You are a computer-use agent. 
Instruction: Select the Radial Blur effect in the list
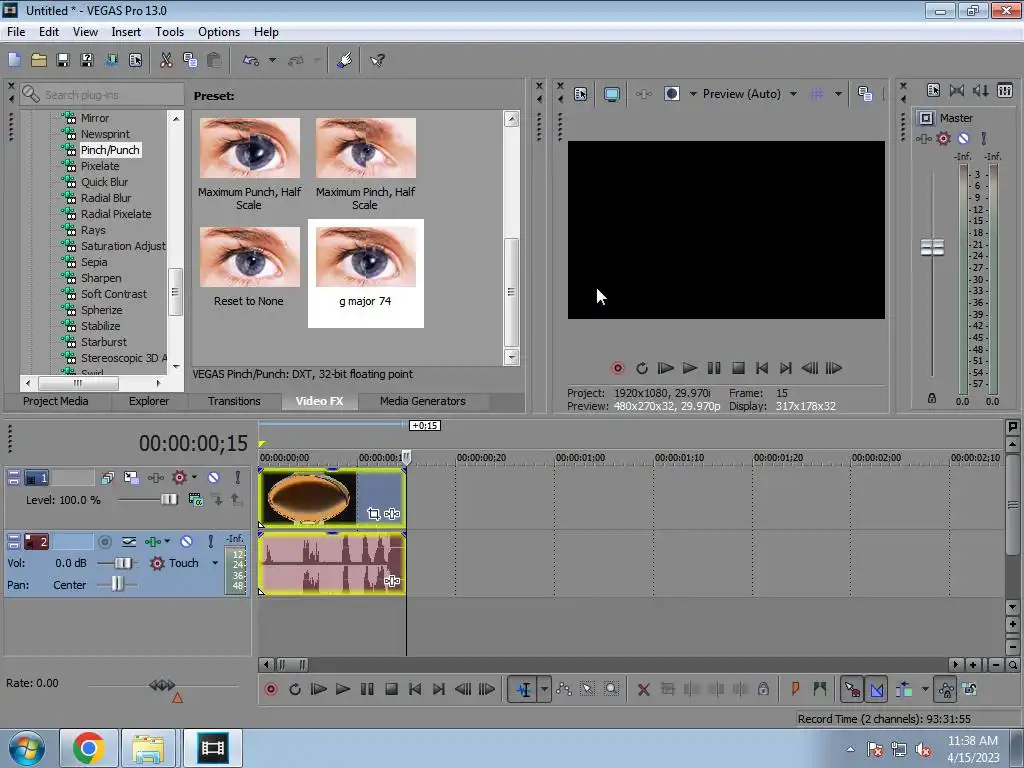pyautogui.click(x=106, y=198)
